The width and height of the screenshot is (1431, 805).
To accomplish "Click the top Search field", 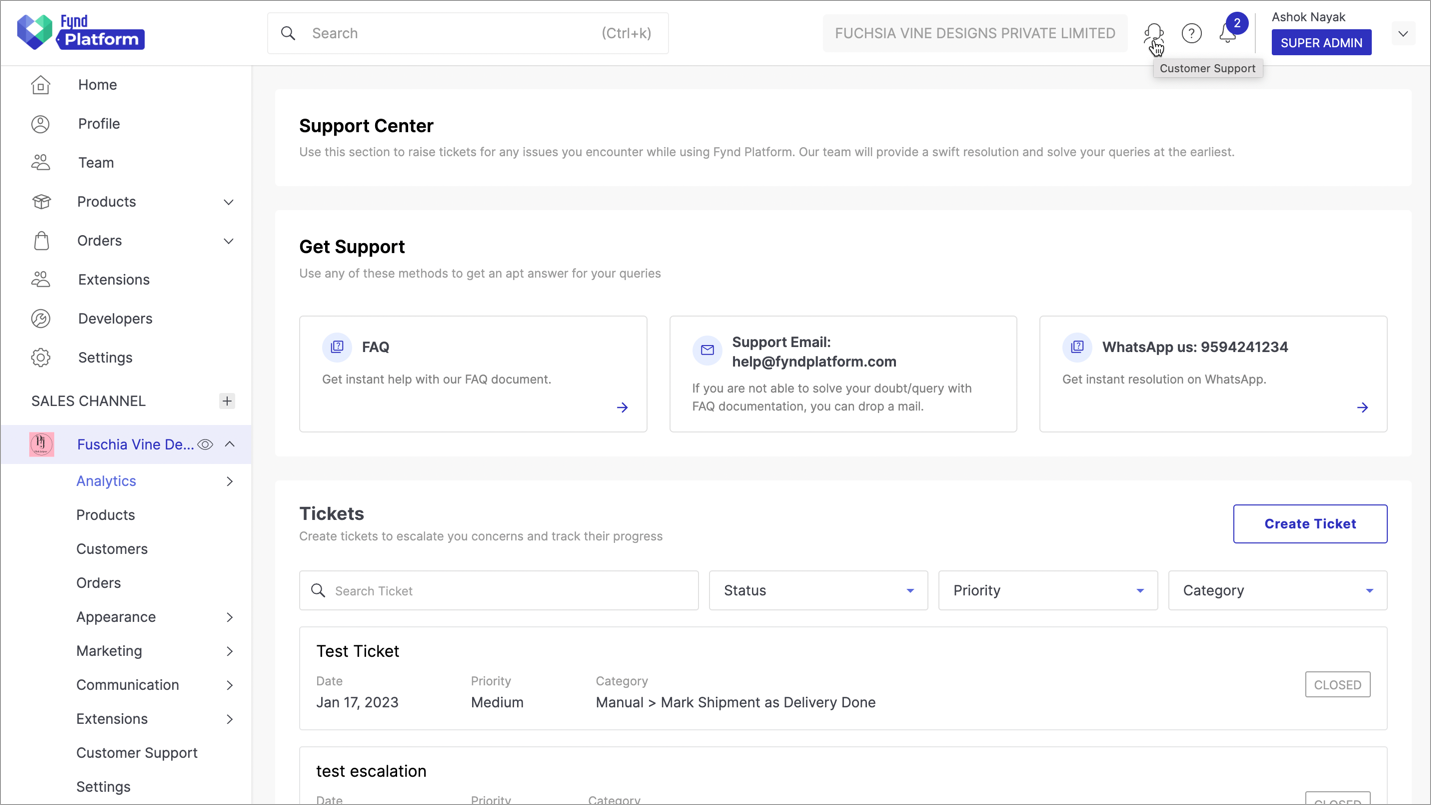I will tap(468, 33).
